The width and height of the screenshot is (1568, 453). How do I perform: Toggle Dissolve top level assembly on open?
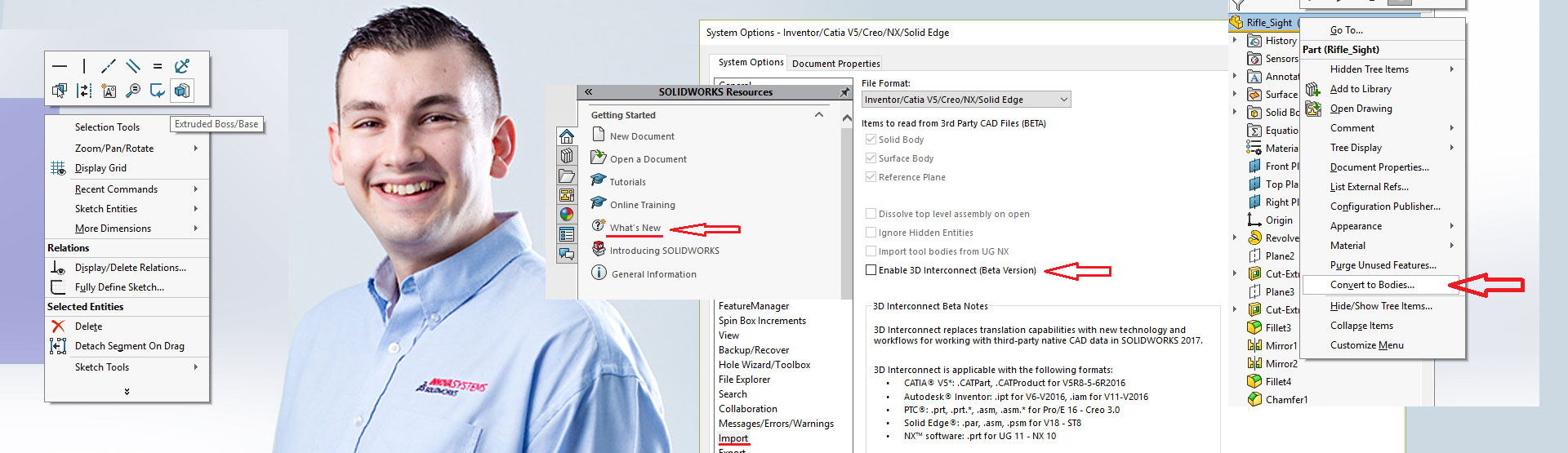(x=871, y=214)
